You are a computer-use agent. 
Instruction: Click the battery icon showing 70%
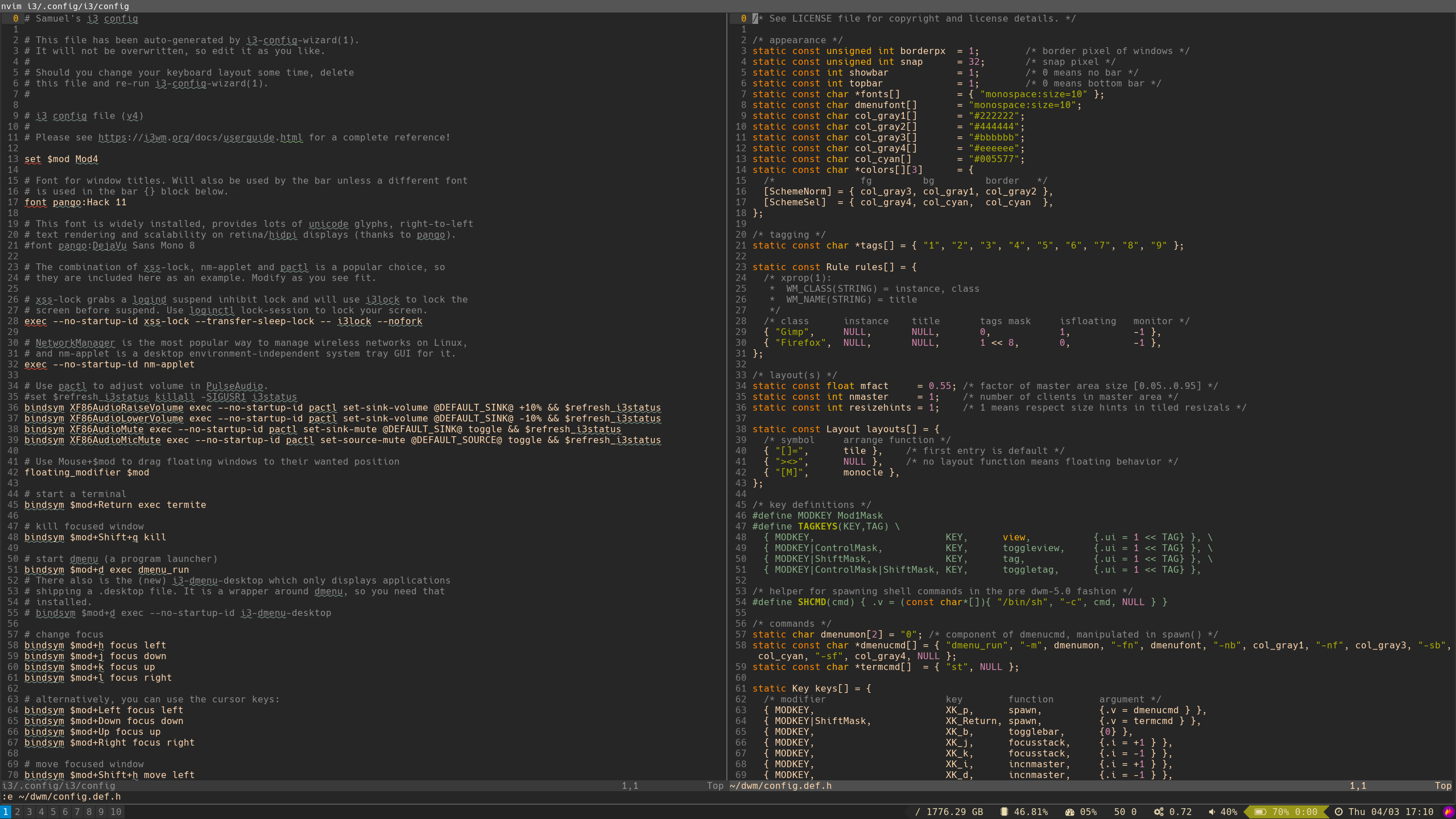1260,812
